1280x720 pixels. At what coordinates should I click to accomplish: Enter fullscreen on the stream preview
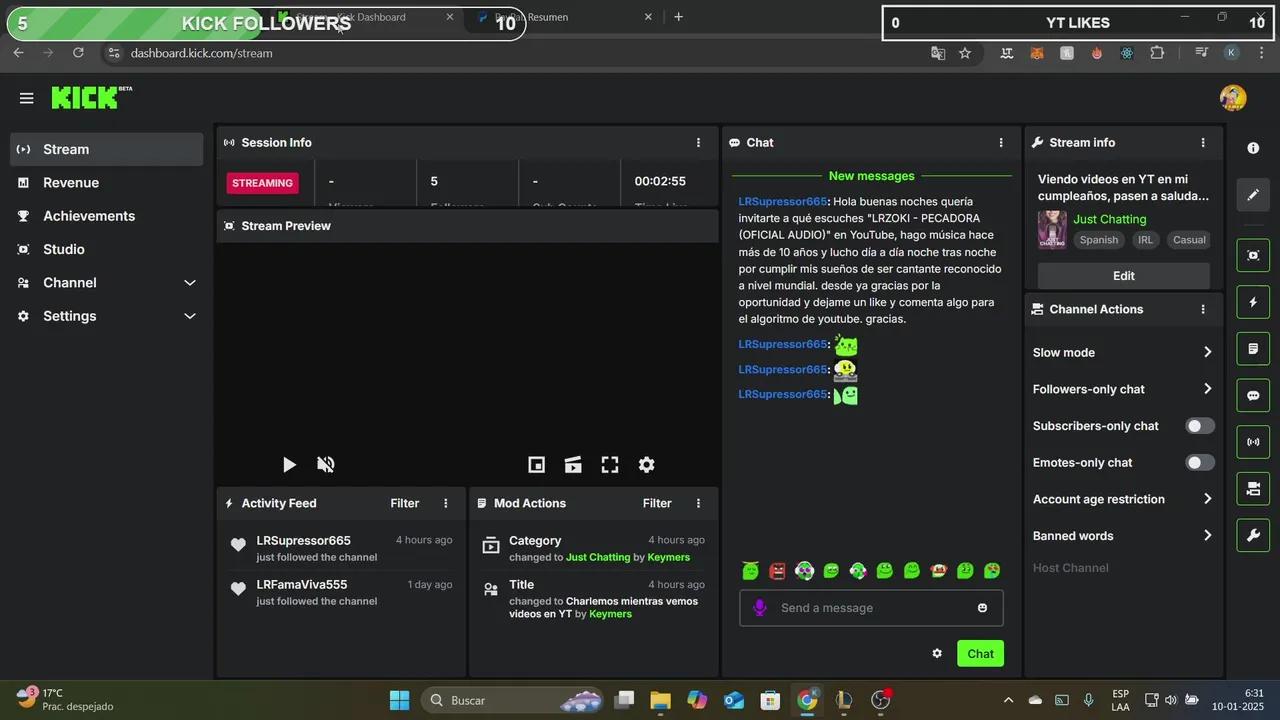pyautogui.click(x=610, y=464)
